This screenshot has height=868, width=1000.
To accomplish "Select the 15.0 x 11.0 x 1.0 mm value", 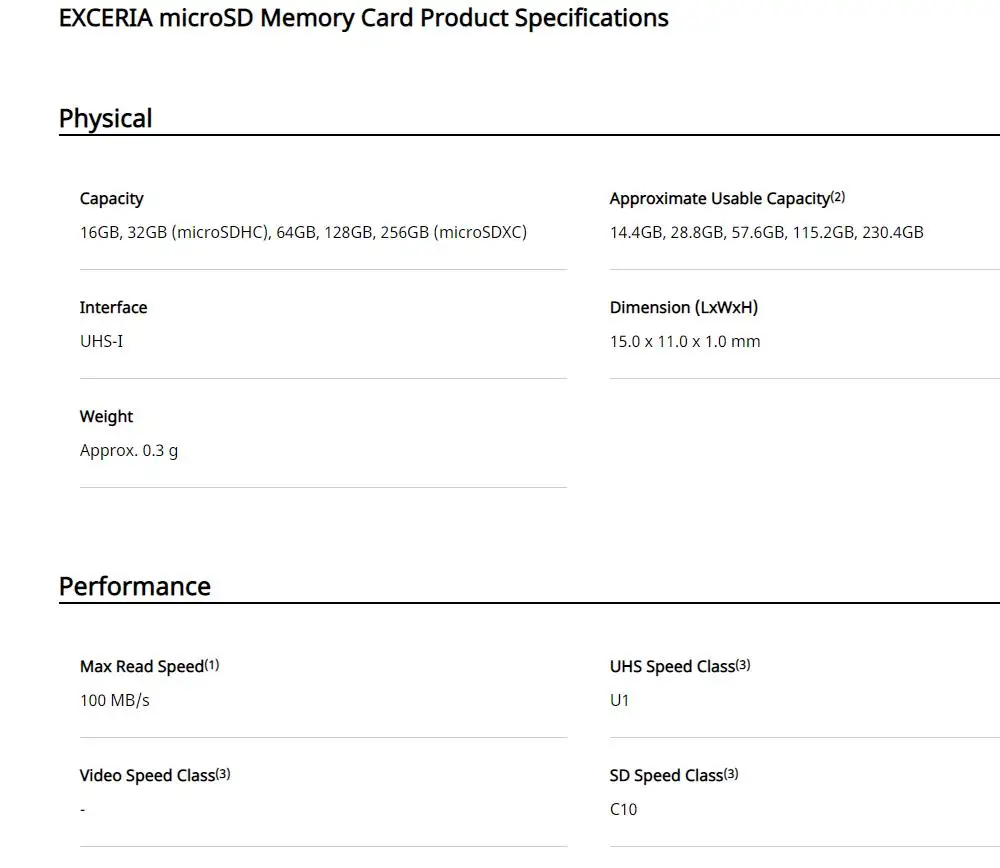I will [x=685, y=341].
